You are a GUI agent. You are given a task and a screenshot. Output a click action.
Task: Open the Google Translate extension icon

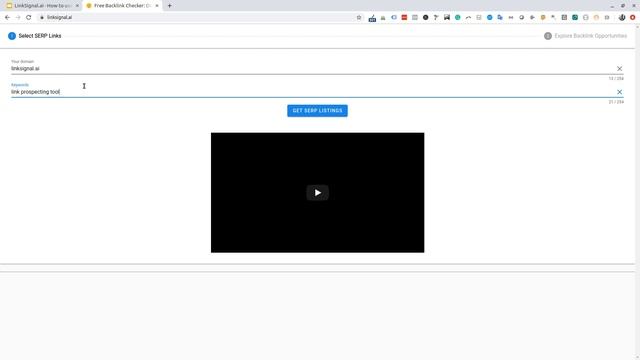pos(500,18)
